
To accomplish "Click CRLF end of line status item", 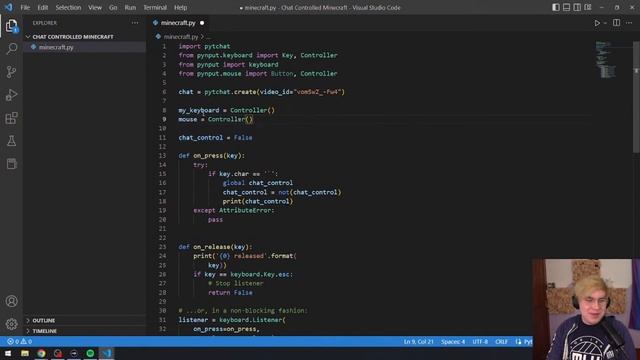I will [501, 342].
